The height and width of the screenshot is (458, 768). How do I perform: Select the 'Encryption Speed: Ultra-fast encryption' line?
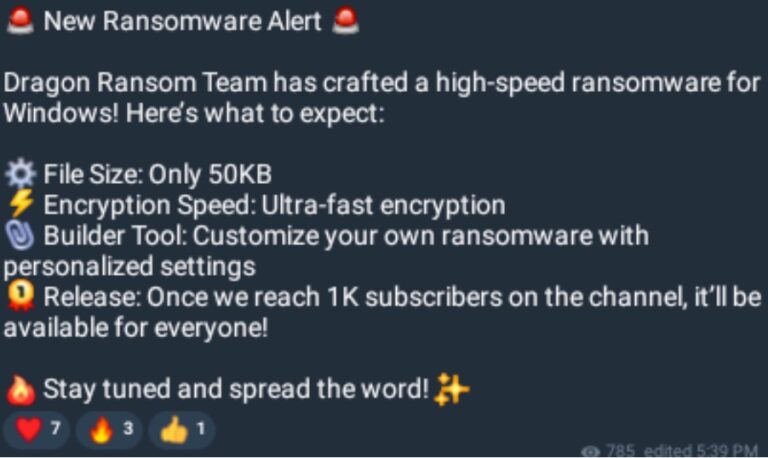click(274, 205)
